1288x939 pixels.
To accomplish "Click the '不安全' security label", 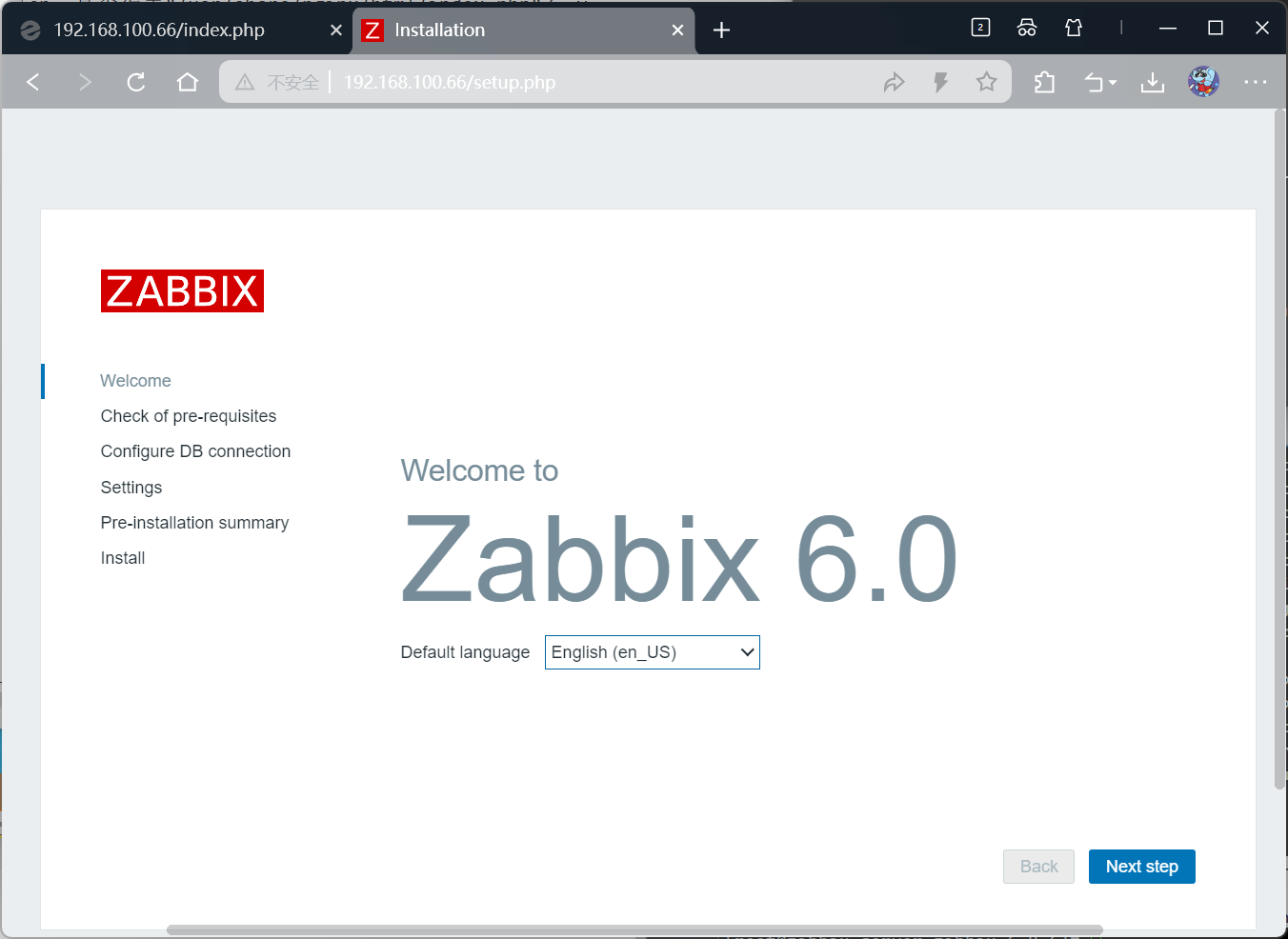I will pyautogui.click(x=292, y=82).
